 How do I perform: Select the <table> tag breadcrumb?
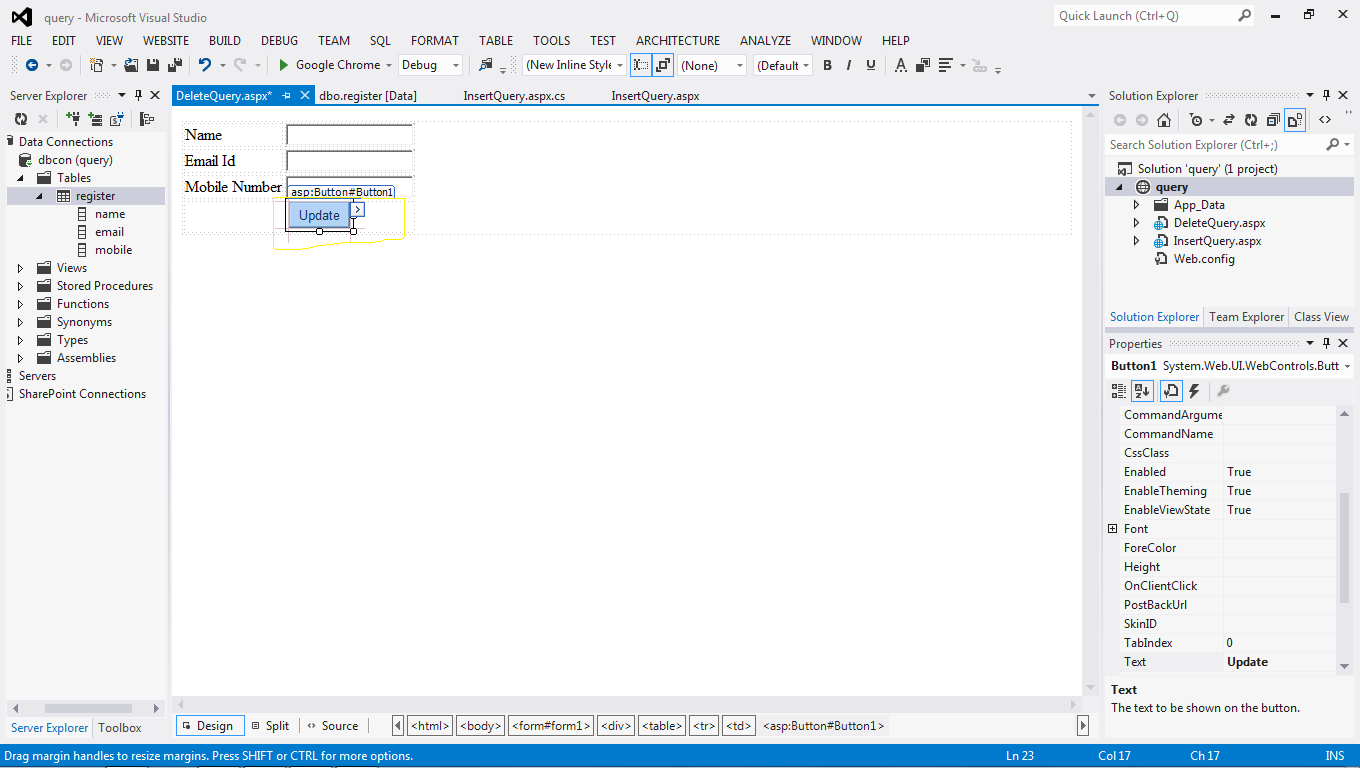coord(662,726)
